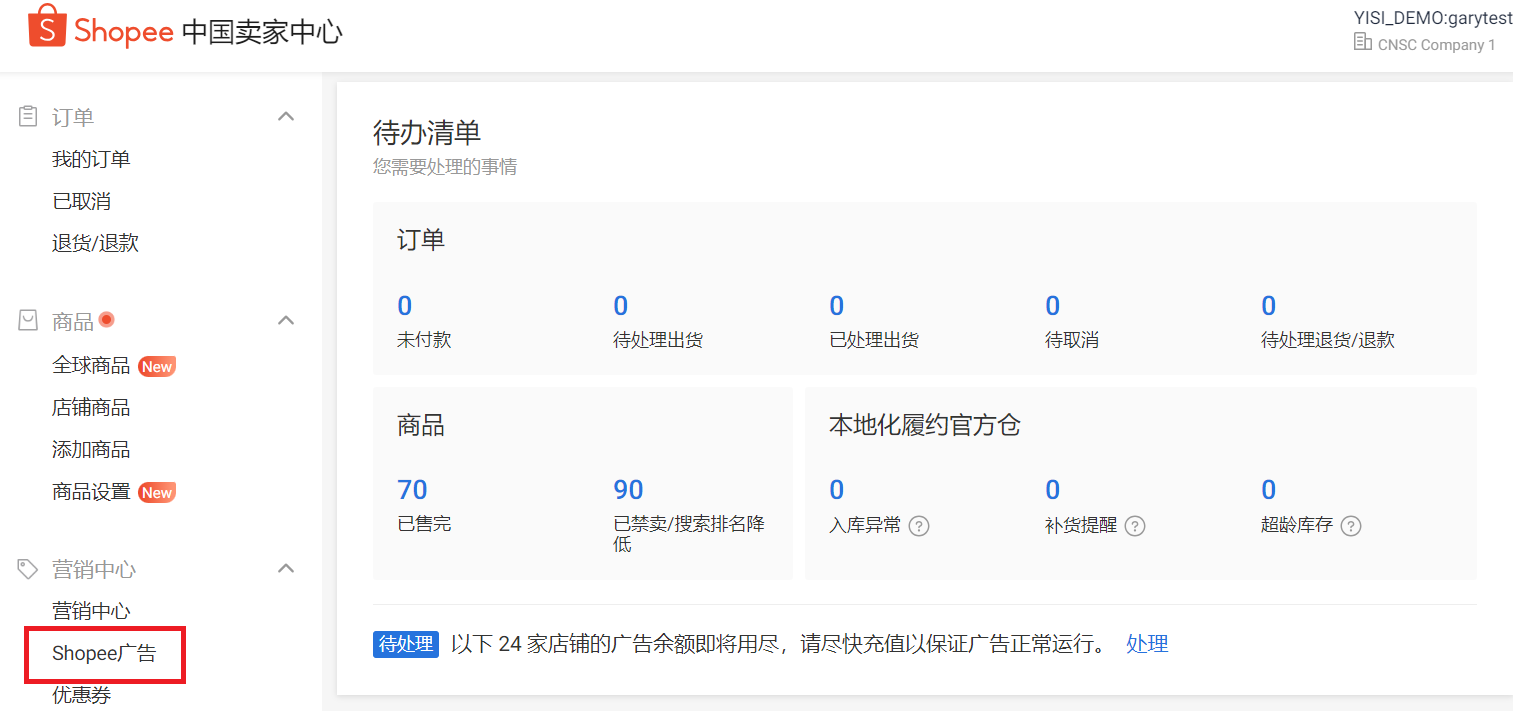Click the orders clipboard icon in sidebar
1513x711 pixels.
click(x=29, y=117)
